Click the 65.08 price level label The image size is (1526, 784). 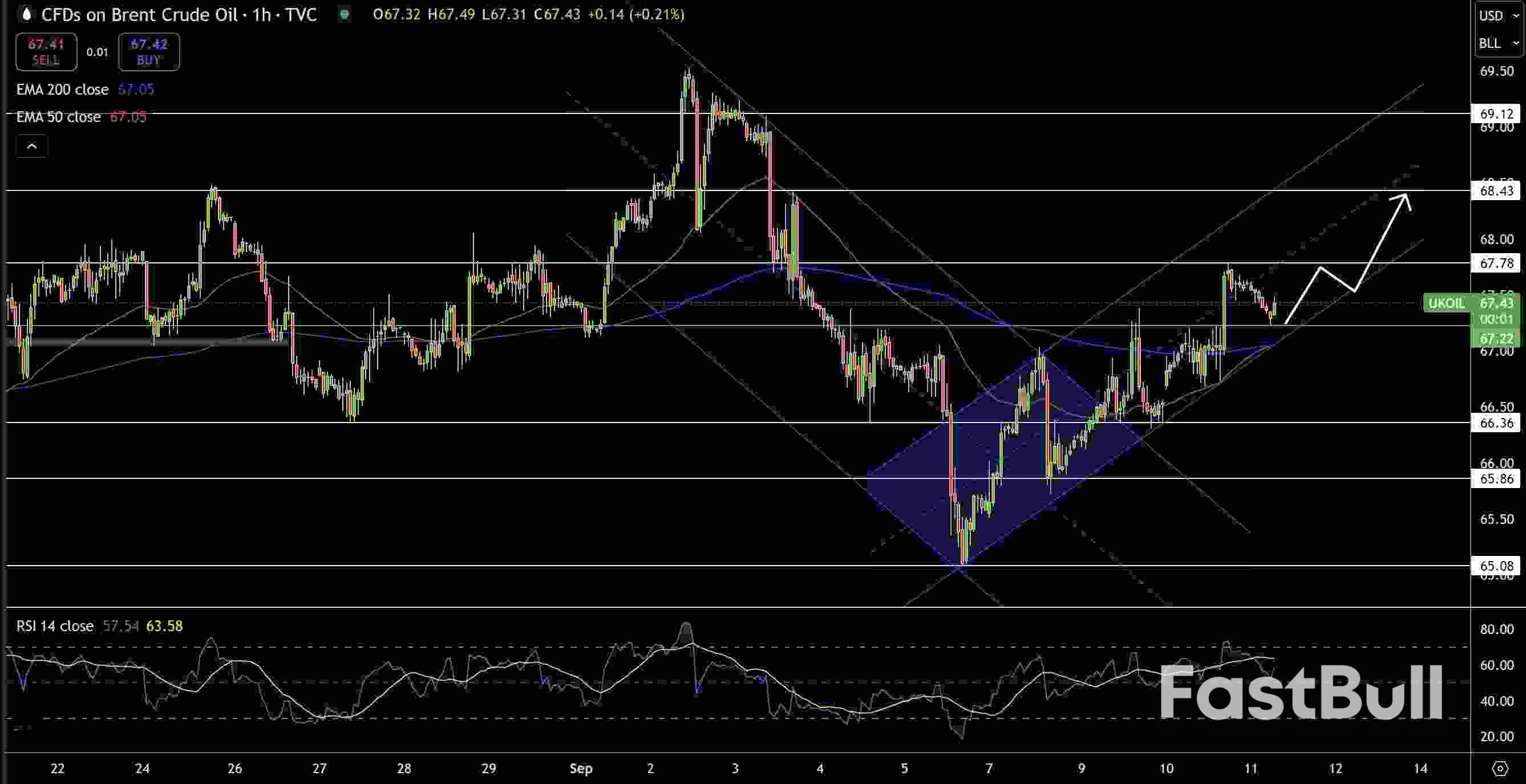click(x=1495, y=566)
